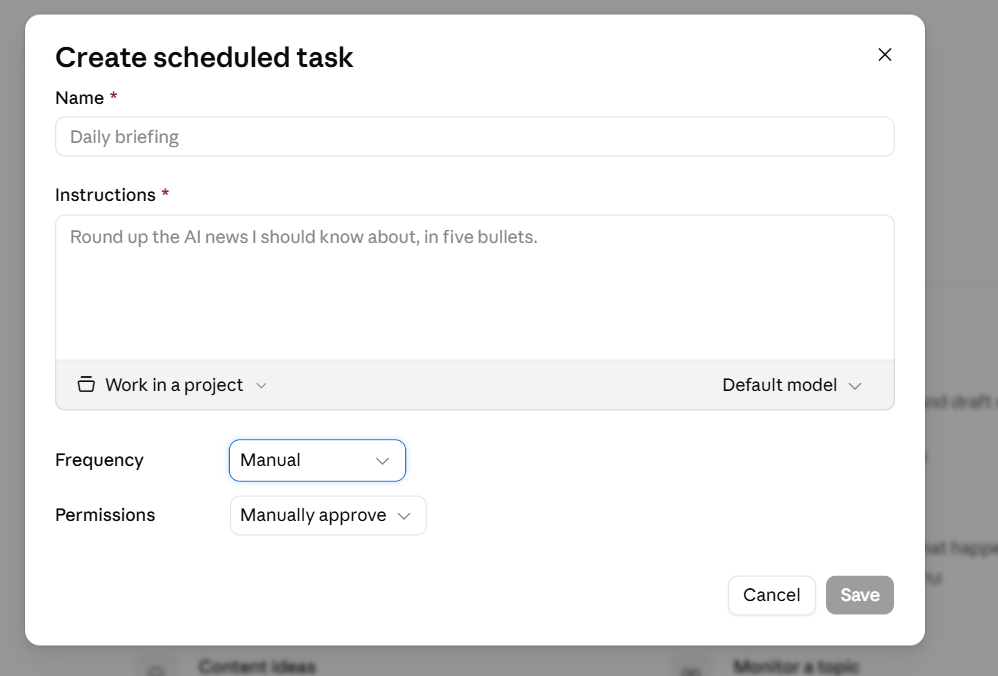The width and height of the screenshot is (998, 676).
Task: Click the Create scheduled task heading
Action: 204,57
